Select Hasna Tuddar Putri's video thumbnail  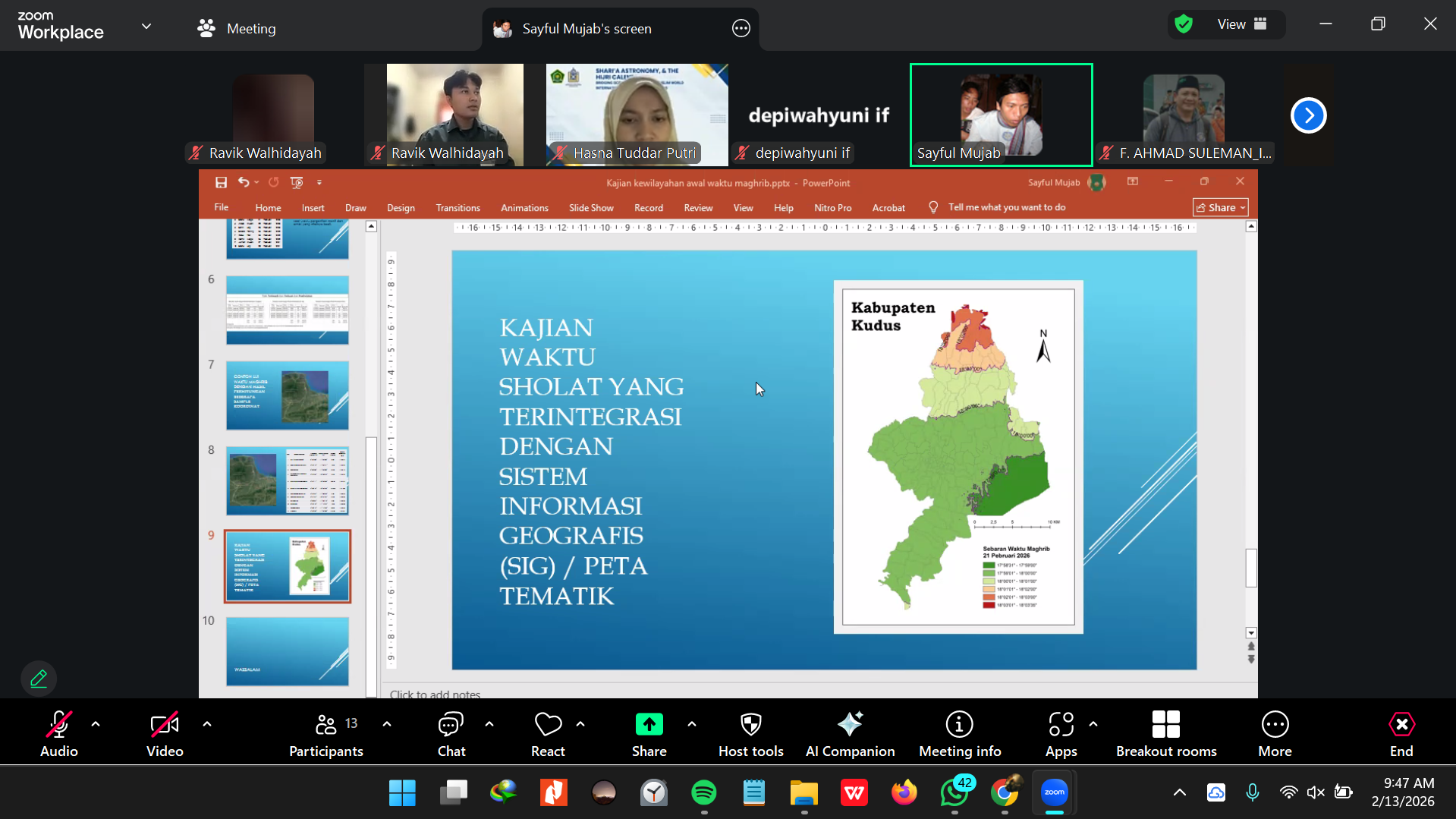click(637, 114)
